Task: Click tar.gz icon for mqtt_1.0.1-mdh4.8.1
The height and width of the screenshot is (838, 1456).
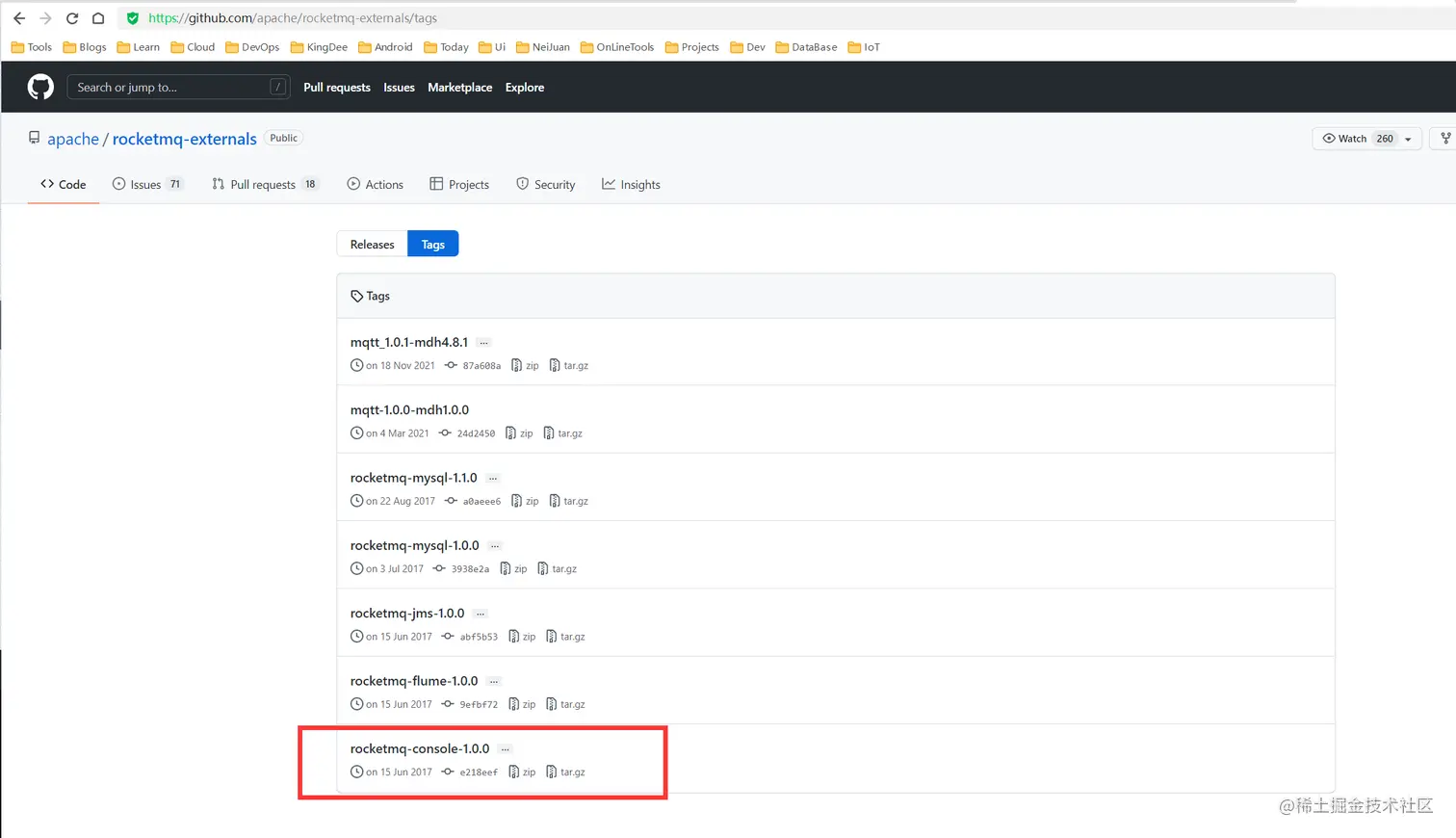Action: click(555, 366)
